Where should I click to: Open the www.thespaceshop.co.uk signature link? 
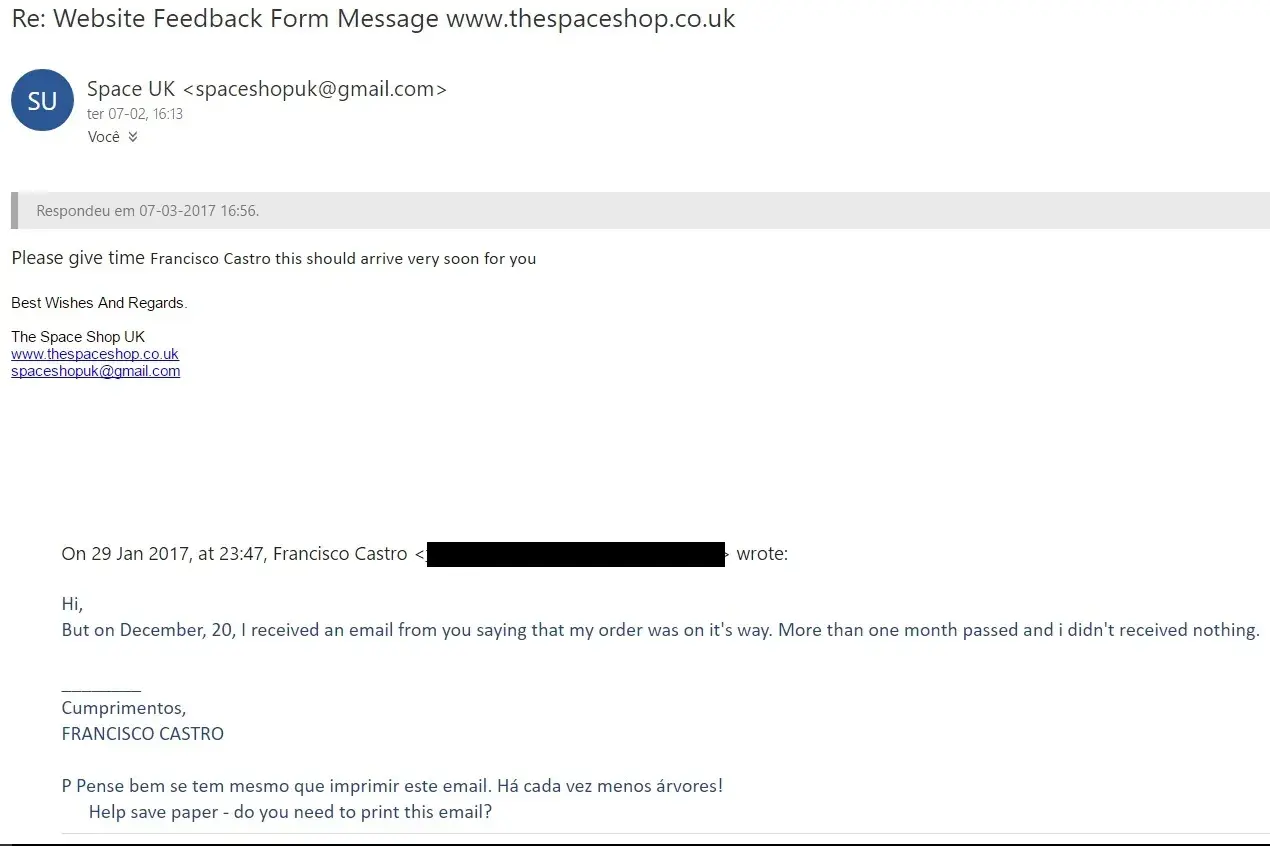coord(95,354)
